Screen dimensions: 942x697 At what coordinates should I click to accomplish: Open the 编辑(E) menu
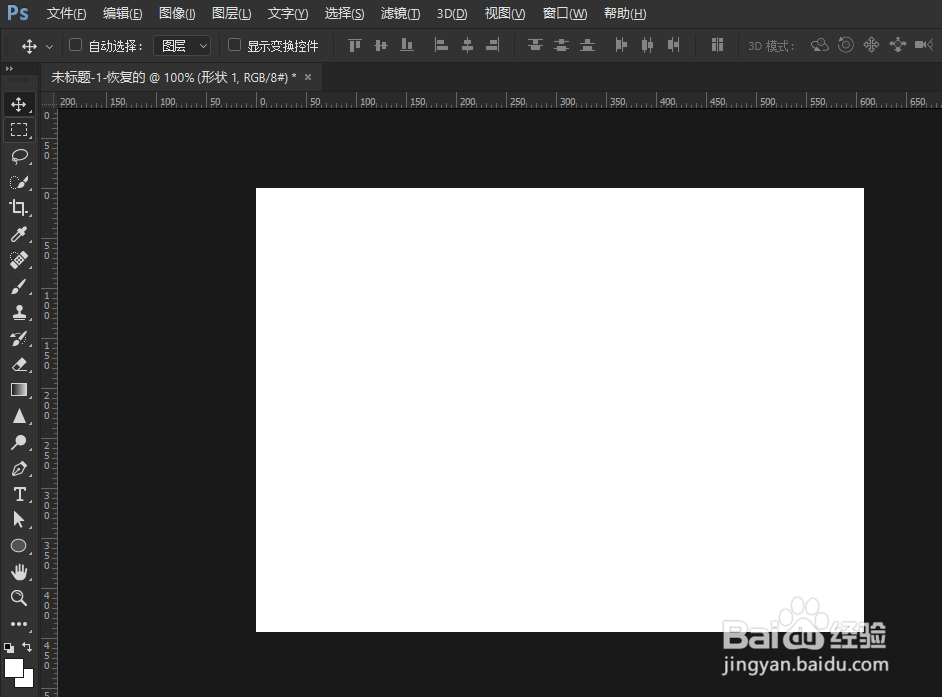pos(123,13)
